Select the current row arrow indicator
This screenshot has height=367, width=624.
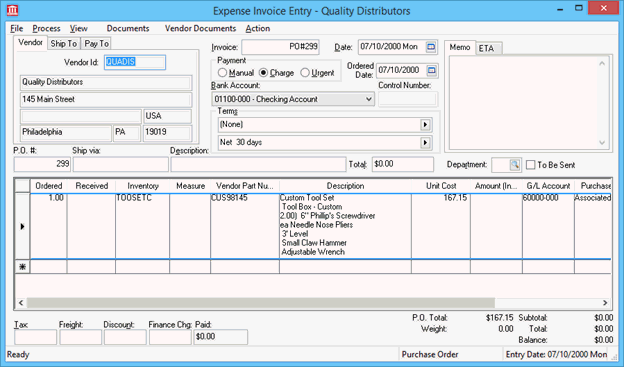tap(22, 226)
